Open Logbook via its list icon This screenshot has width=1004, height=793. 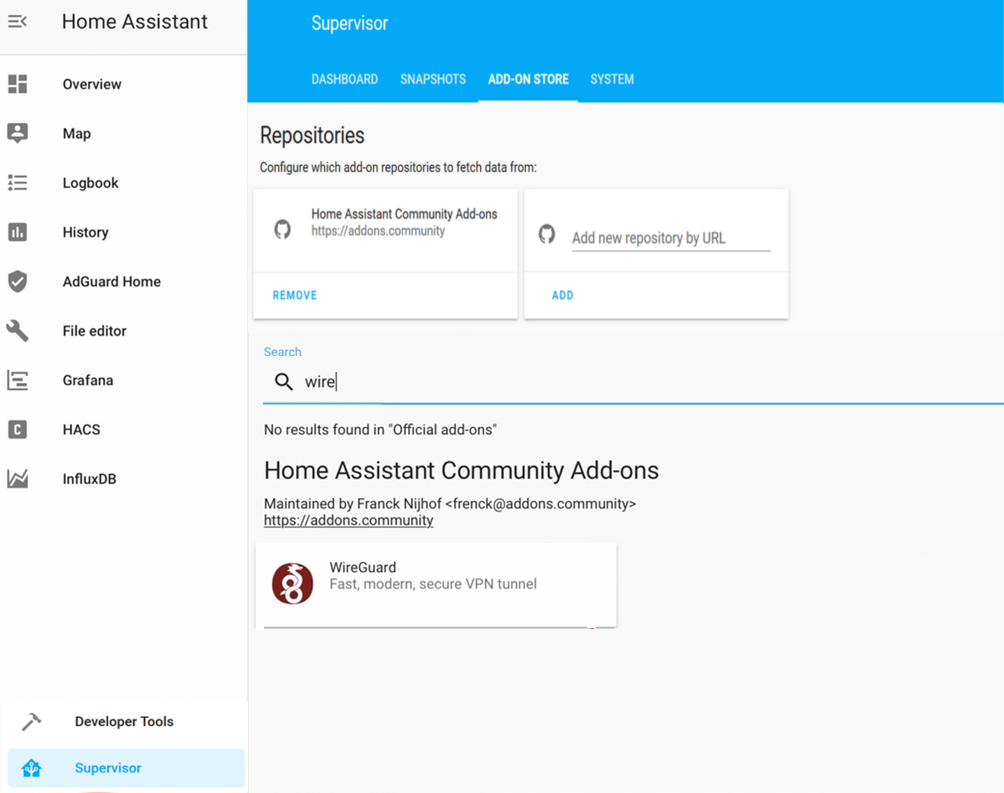click(x=18, y=183)
